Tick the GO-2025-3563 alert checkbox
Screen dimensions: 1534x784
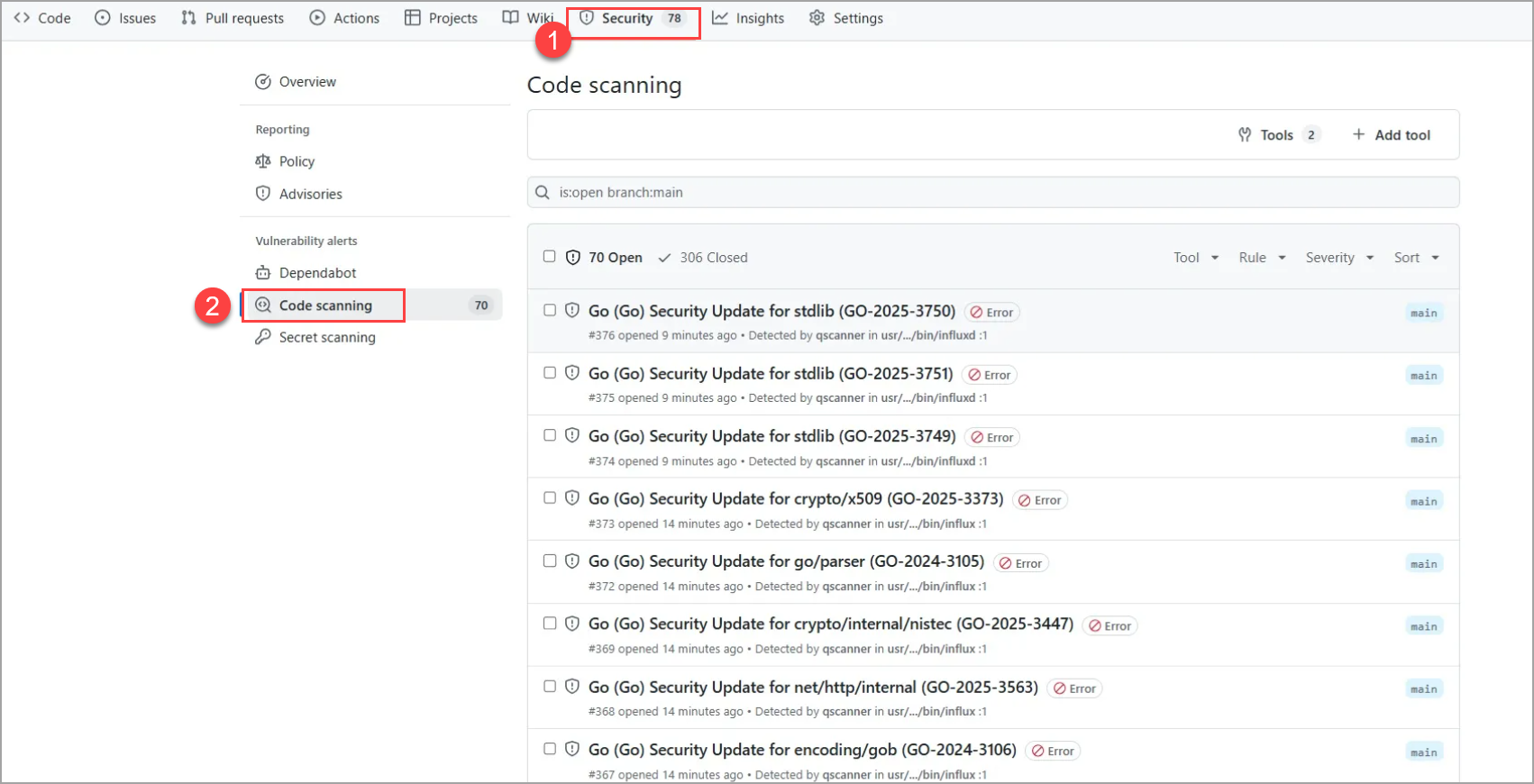click(x=550, y=686)
